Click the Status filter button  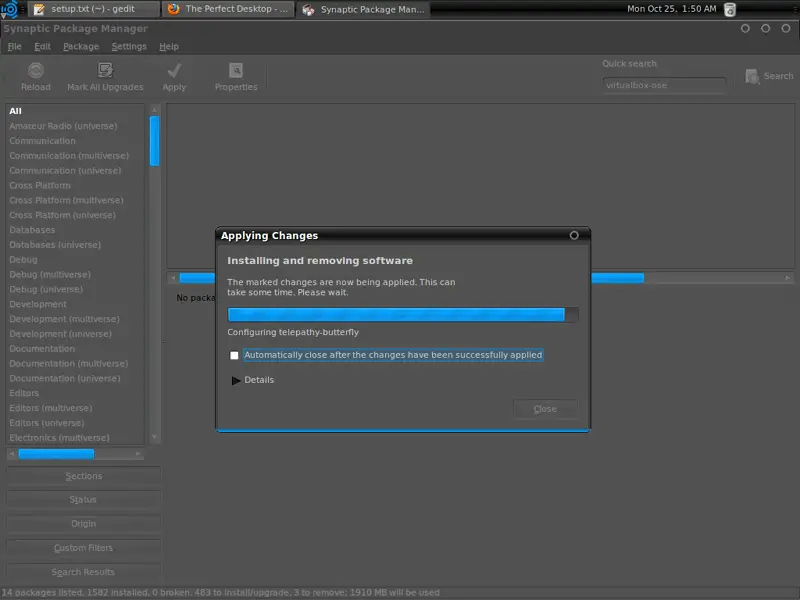pyautogui.click(x=84, y=499)
